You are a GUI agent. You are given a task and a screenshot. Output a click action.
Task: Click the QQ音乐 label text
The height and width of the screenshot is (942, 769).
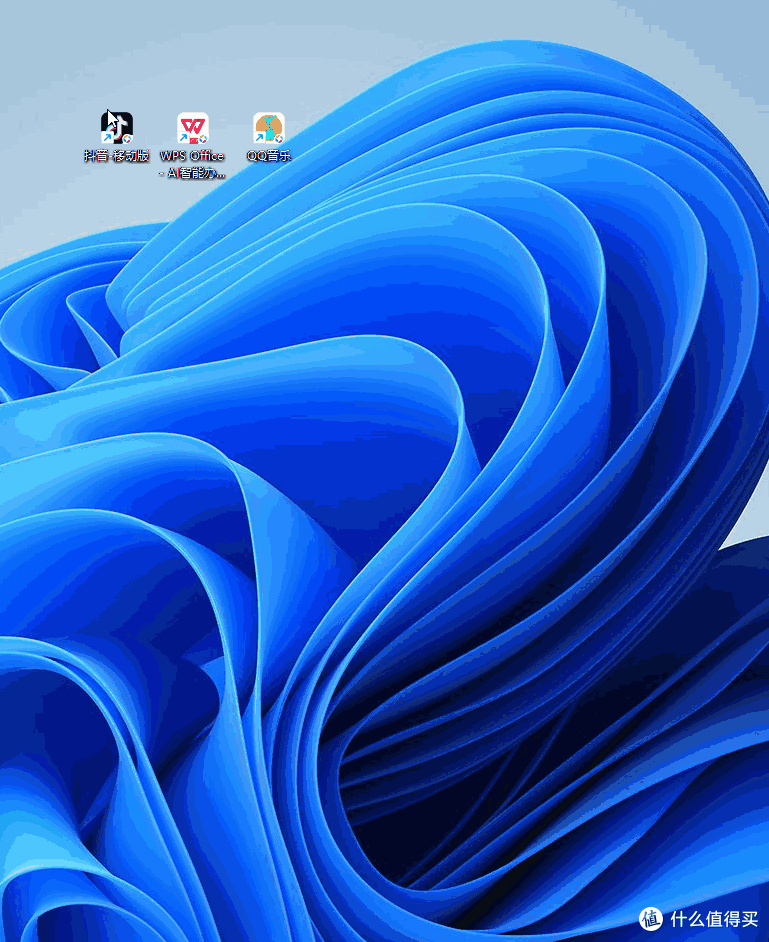coord(269,156)
